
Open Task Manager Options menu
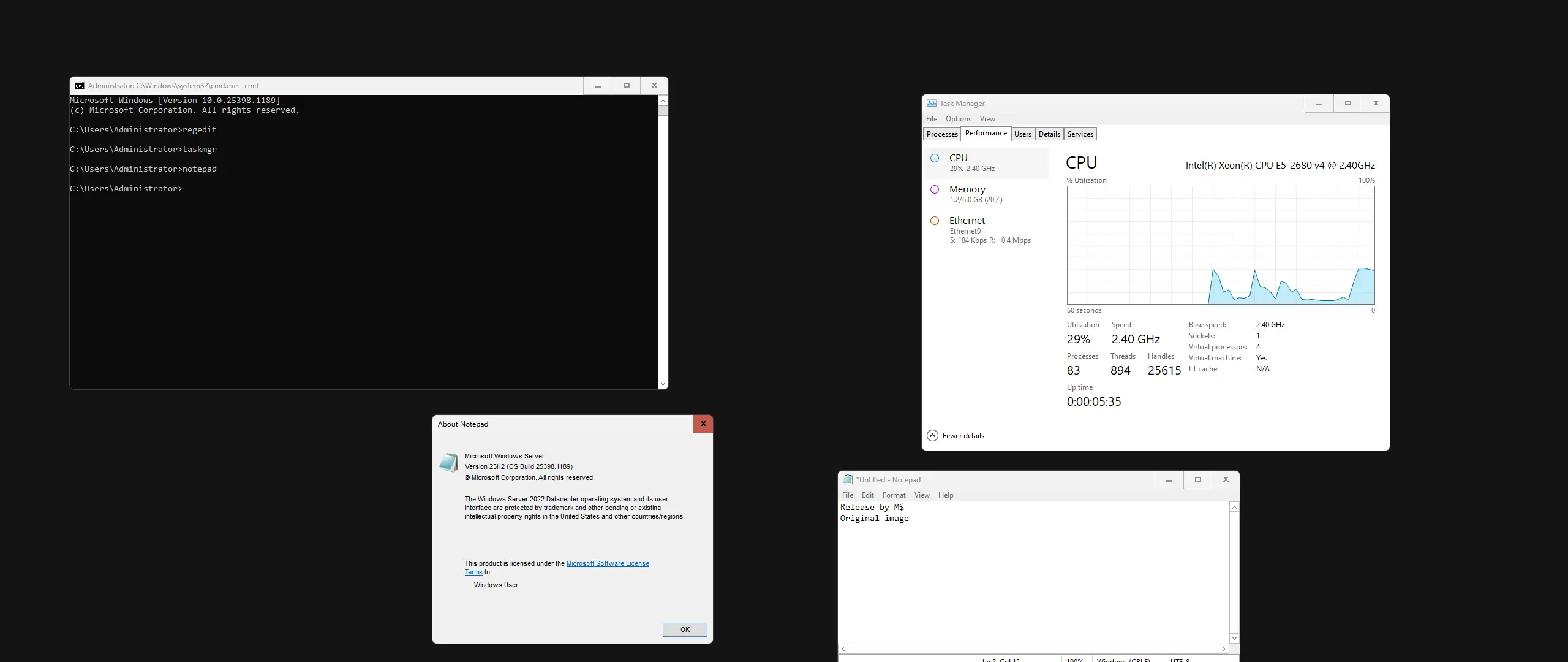tap(958, 119)
